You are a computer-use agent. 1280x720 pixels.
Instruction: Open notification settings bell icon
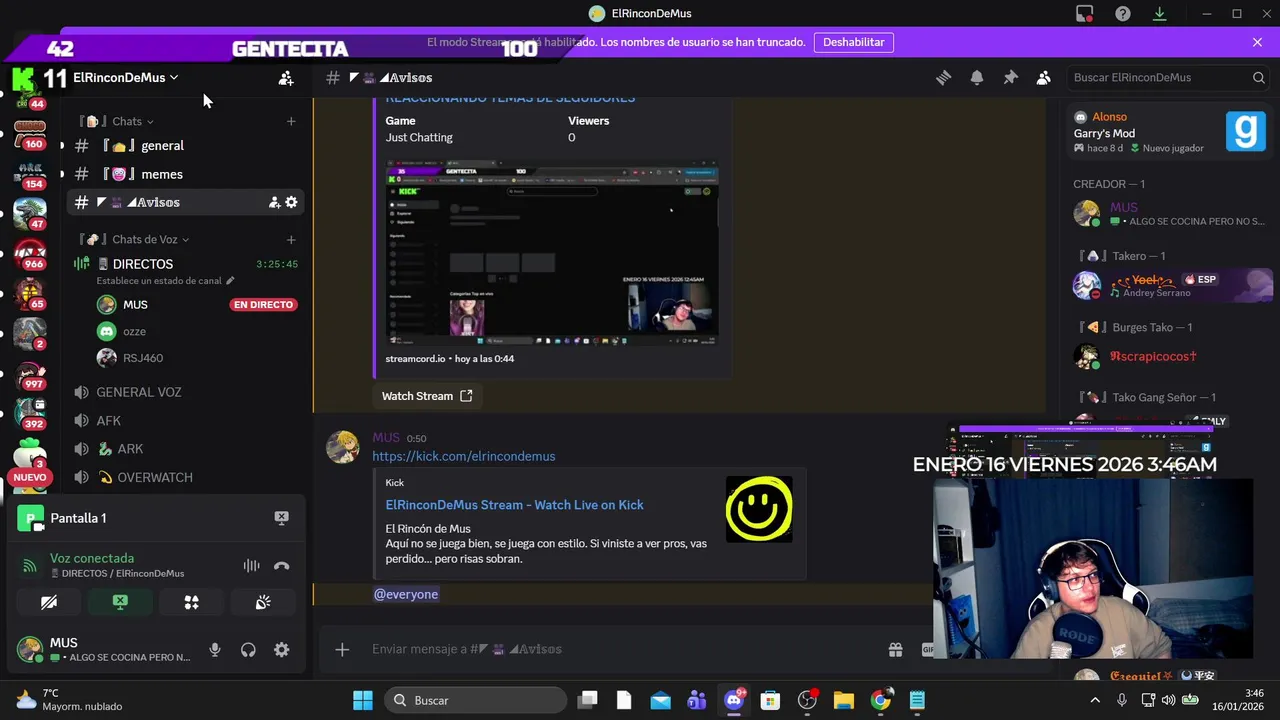[977, 77]
